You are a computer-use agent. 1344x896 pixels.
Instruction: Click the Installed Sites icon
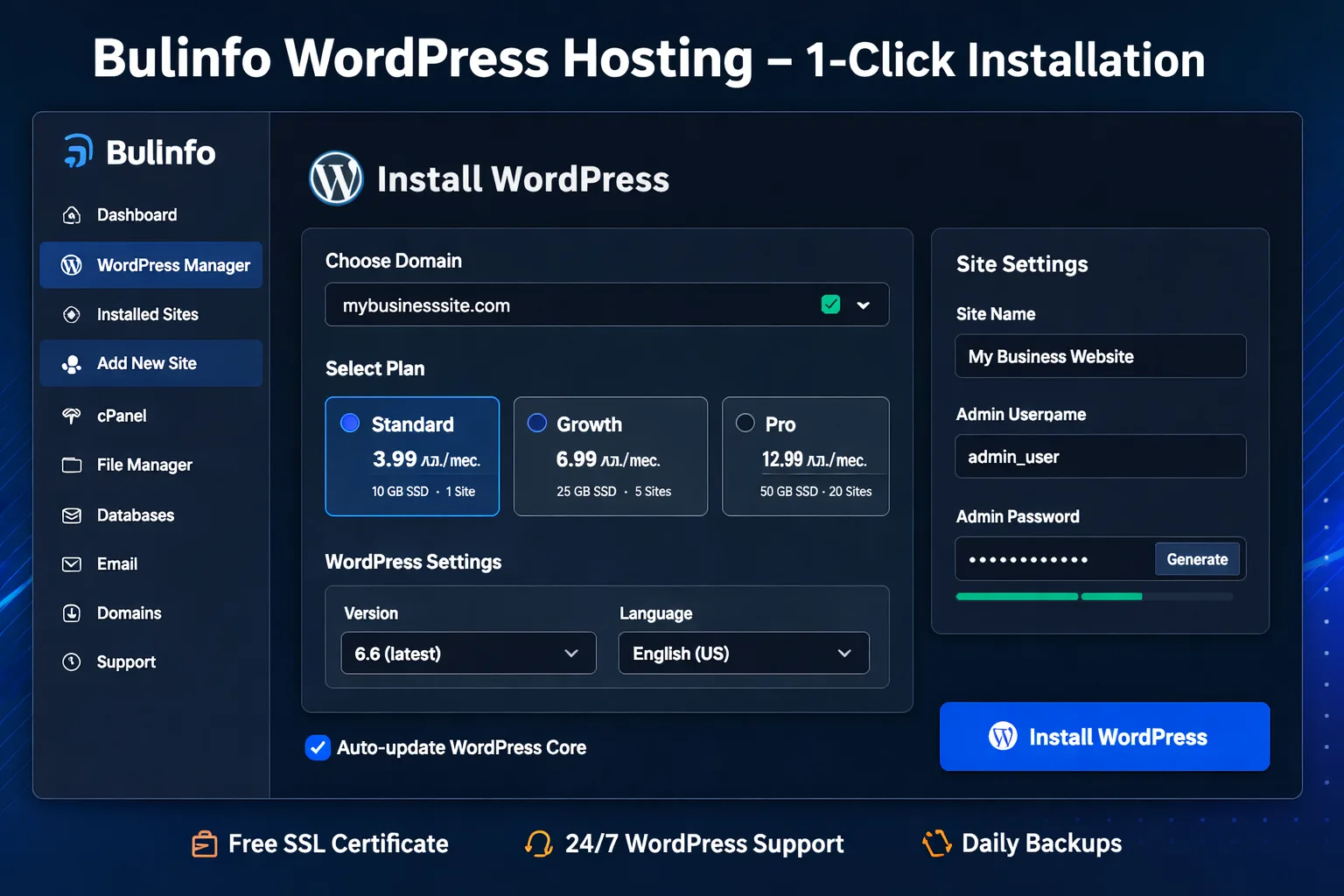[72, 314]
